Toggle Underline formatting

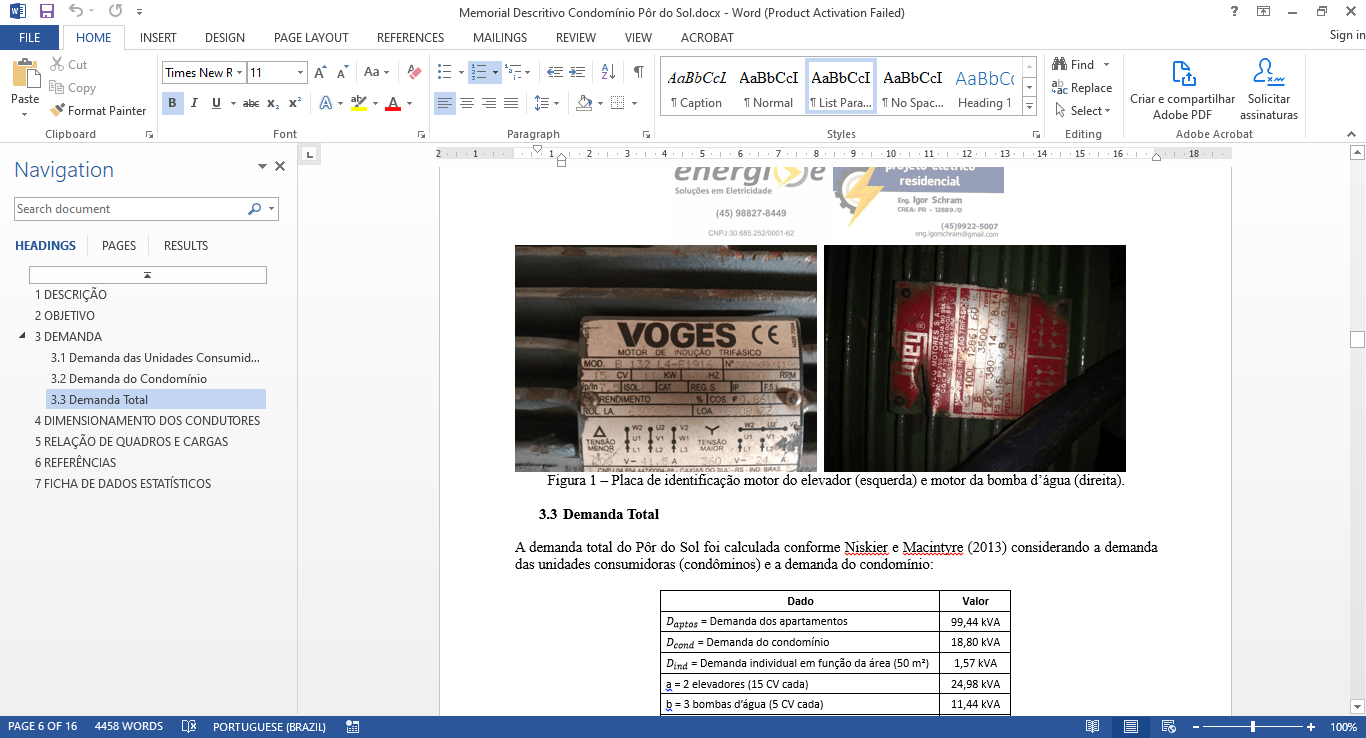(x=215, y=103)
